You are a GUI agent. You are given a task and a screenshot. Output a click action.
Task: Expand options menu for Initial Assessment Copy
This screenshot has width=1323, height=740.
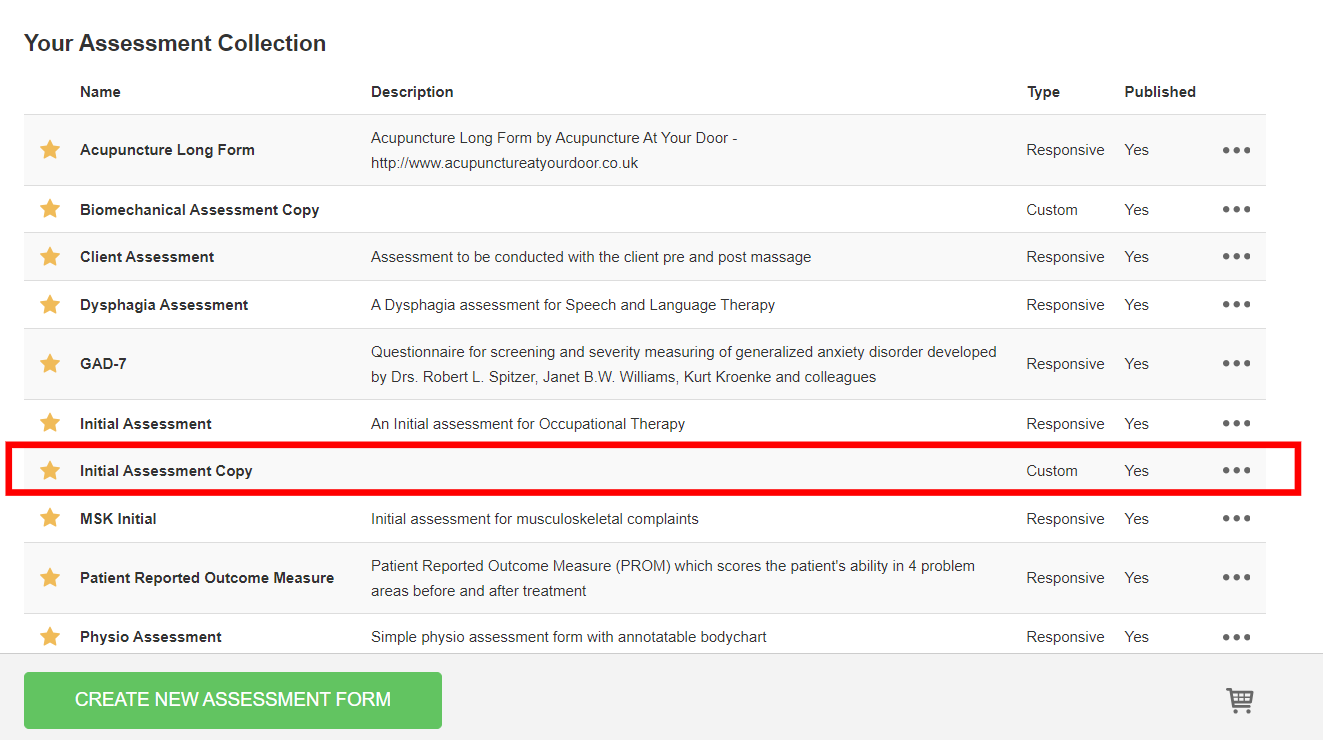pyautogui.click(x=1236, y=471)
